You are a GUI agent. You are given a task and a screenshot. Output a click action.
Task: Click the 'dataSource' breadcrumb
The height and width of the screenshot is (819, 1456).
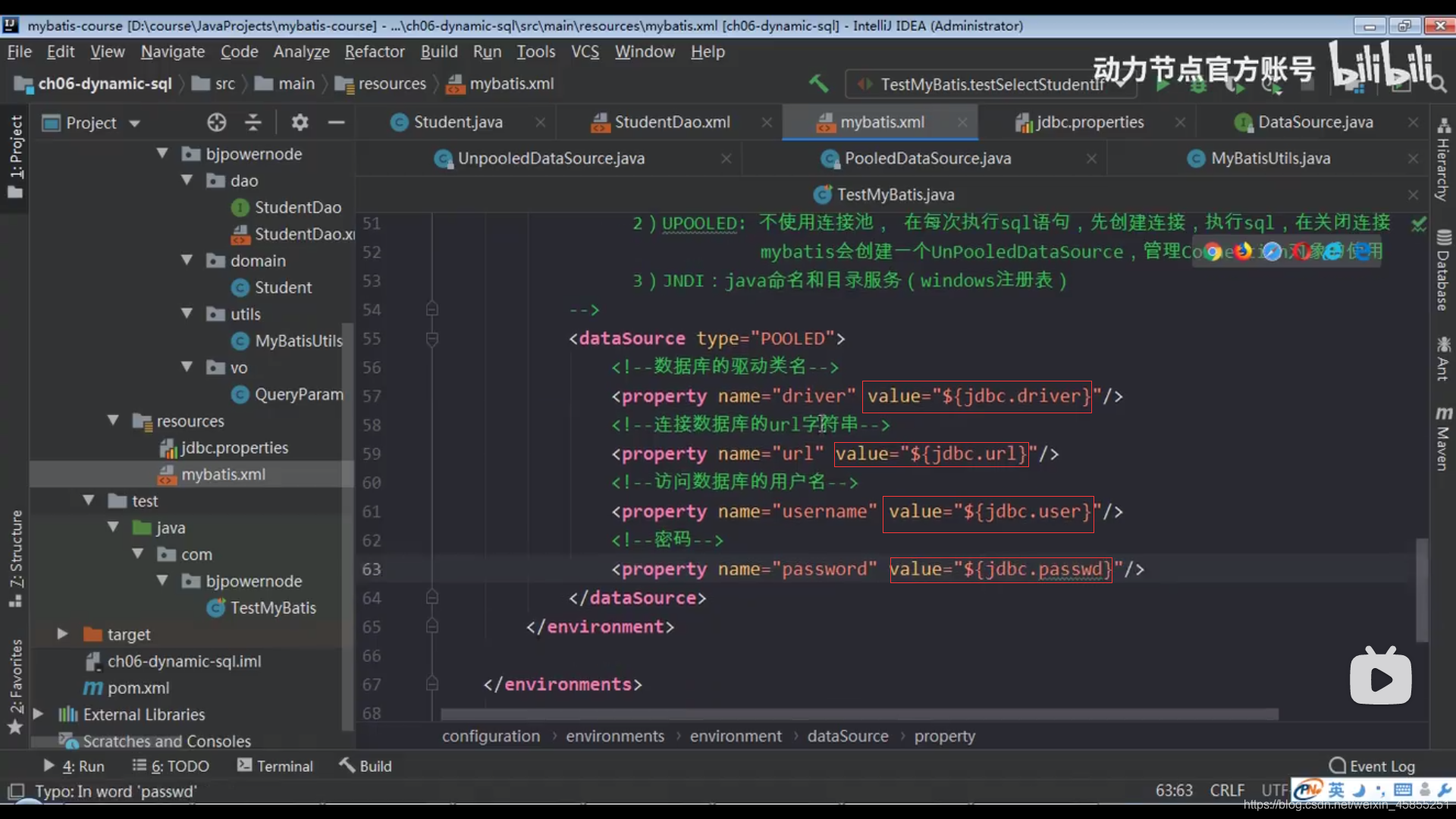pyautogui.click(x=848, y=736)
